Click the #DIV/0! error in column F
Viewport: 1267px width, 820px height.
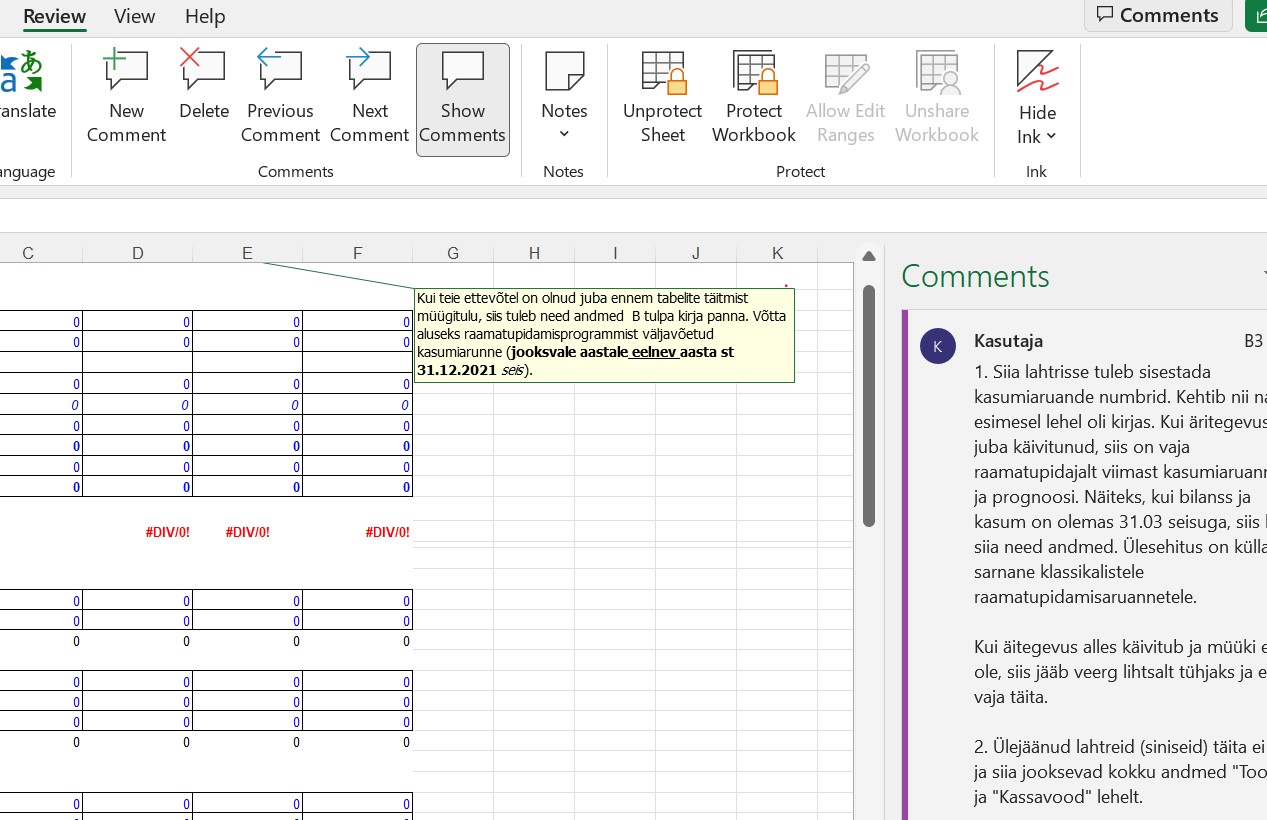387,532
